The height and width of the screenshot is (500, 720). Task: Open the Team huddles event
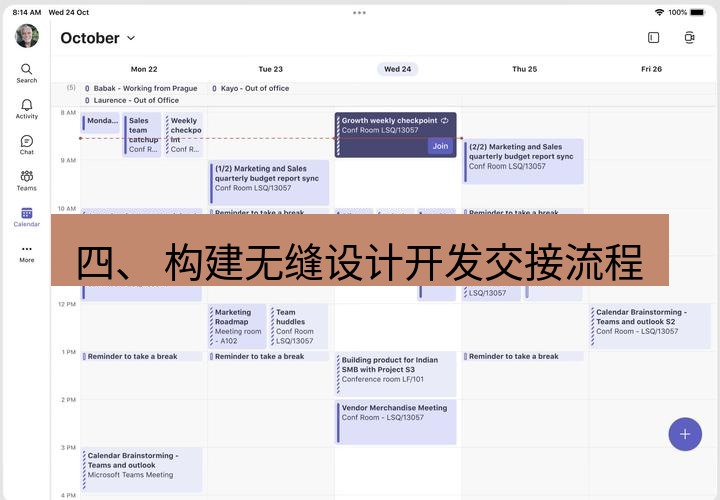tap(299, 326)
